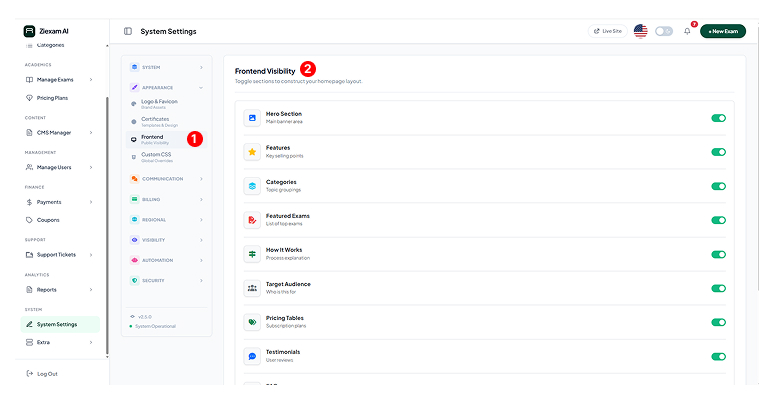Select Logo & Favicon settings

pyautogui.click(x=159, y=103)
